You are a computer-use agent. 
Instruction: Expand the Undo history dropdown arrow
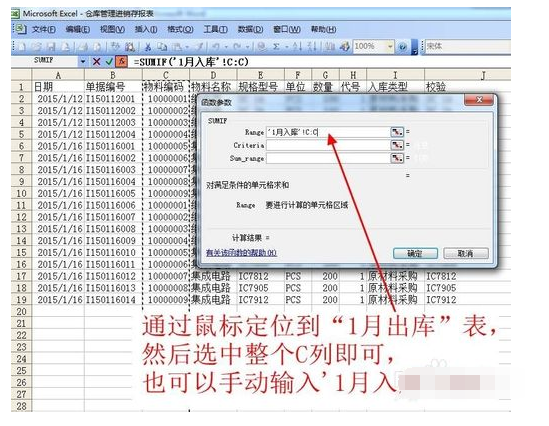coord(226,47)
